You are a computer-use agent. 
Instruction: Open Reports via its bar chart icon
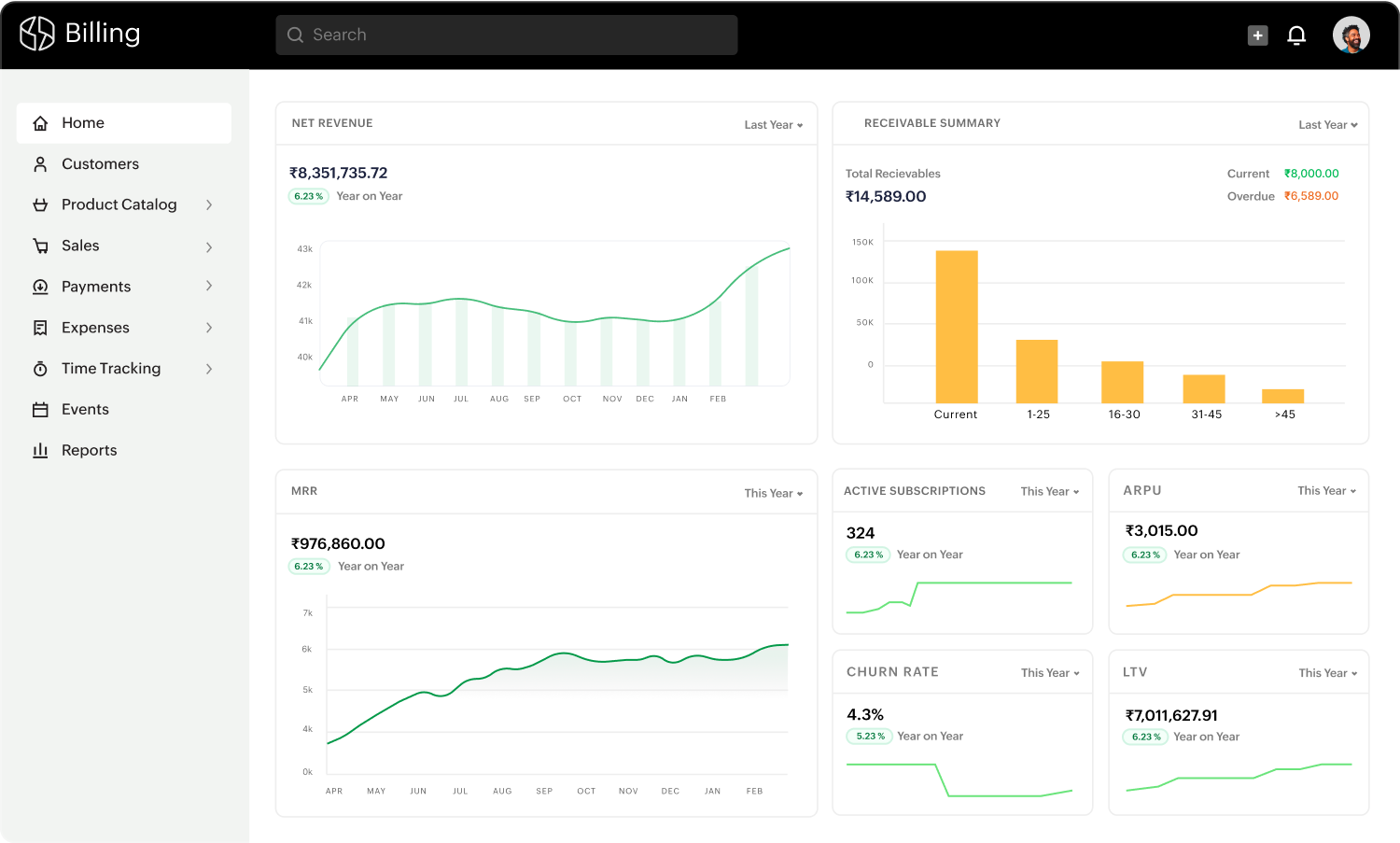(x=40, y=450)
